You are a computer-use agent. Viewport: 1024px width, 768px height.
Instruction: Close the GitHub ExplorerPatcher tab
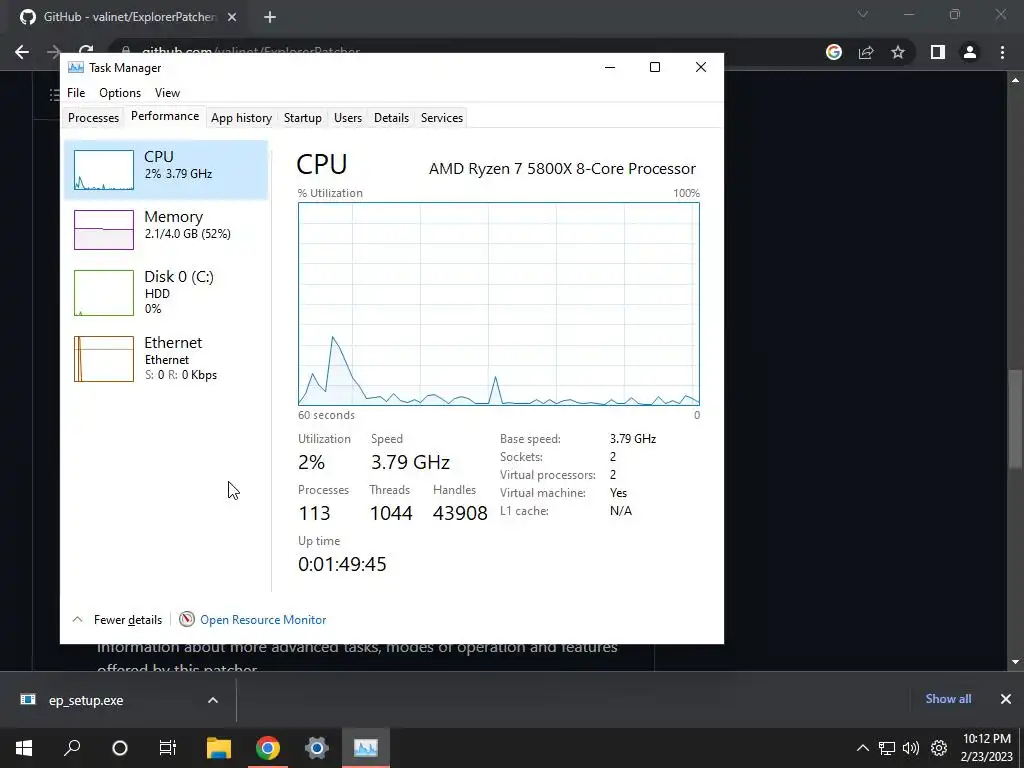[232, 17]
